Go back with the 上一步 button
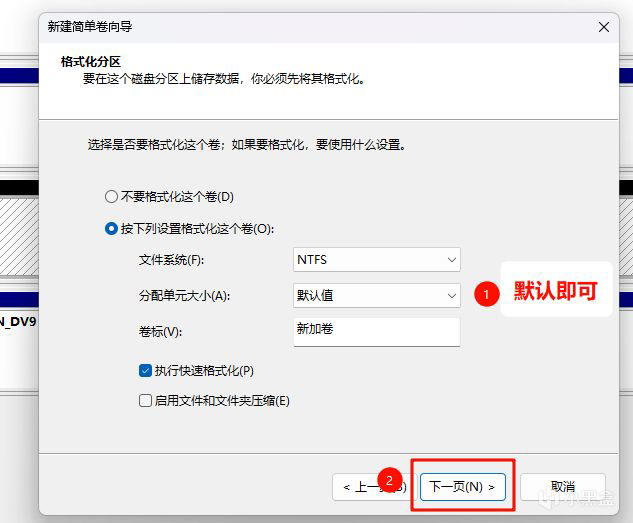 [x=369, y=487]
